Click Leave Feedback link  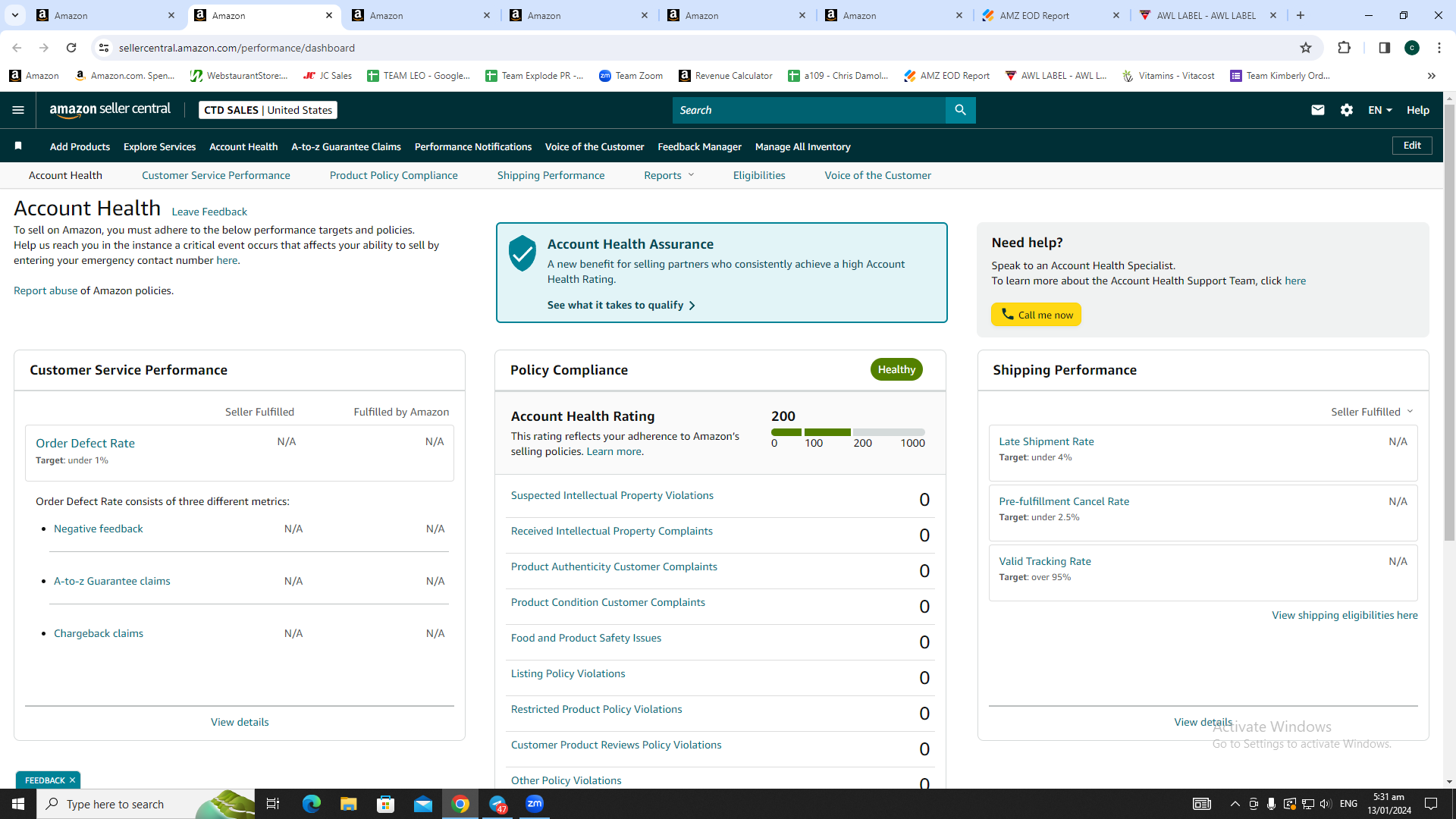pyautogui.click(x=209, y=212)
